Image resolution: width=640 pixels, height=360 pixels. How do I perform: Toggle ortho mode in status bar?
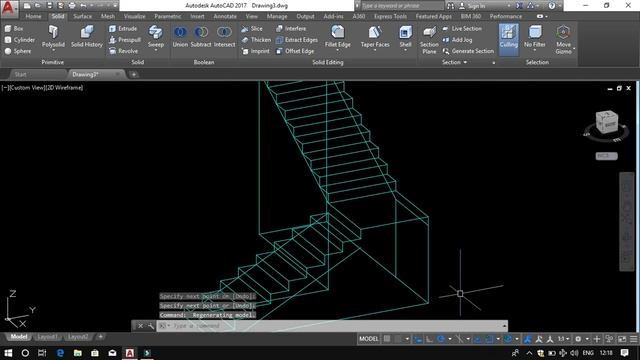(429, 339)
